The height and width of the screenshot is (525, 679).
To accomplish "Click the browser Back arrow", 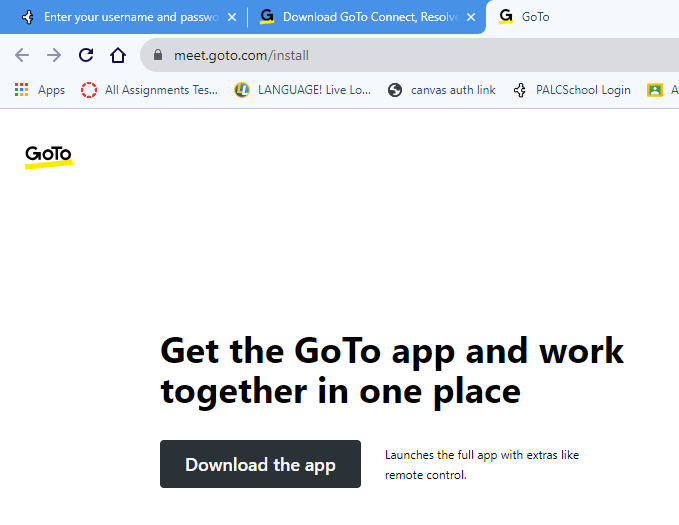I will tap(22, 55).
